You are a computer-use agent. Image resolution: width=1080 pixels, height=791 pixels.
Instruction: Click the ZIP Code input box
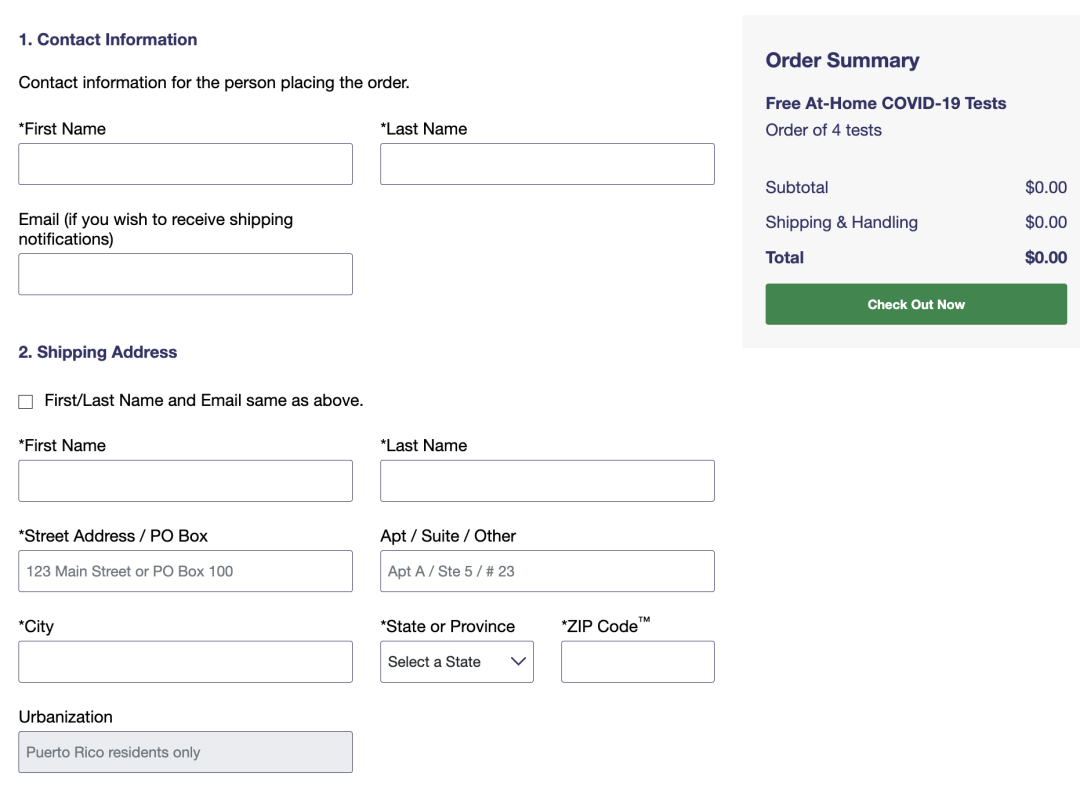click(x=638, y=662)
